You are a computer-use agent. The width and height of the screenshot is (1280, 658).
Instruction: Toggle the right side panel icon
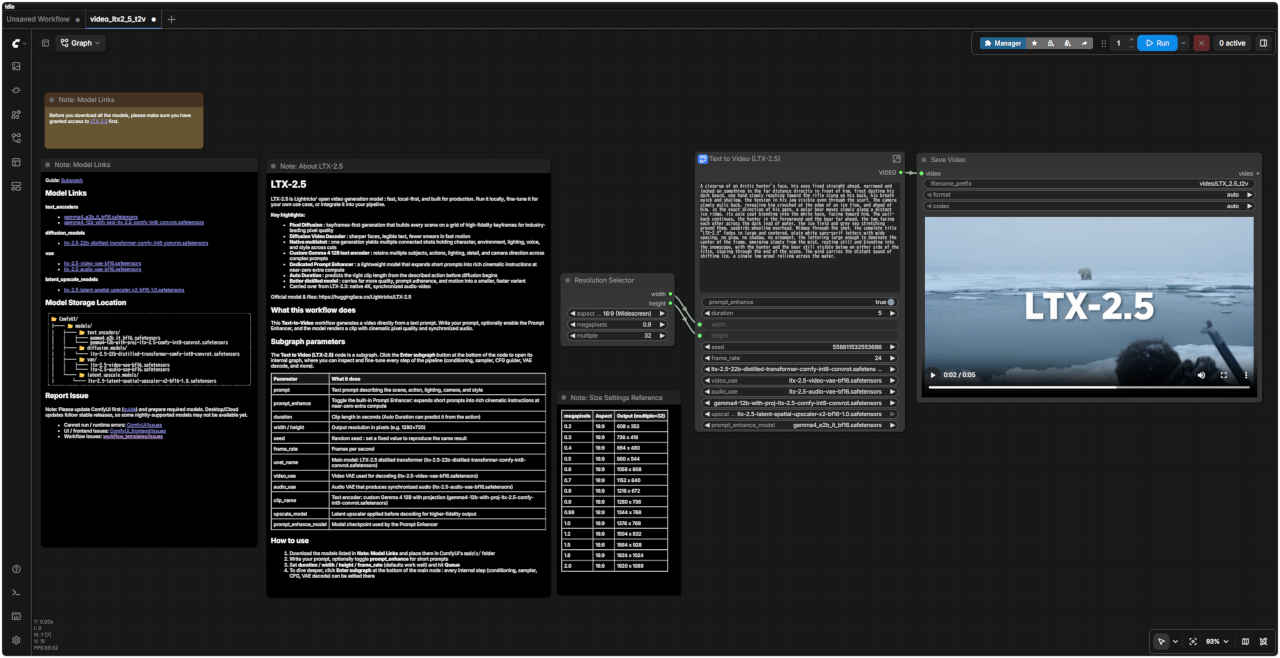pos(1263,43)
